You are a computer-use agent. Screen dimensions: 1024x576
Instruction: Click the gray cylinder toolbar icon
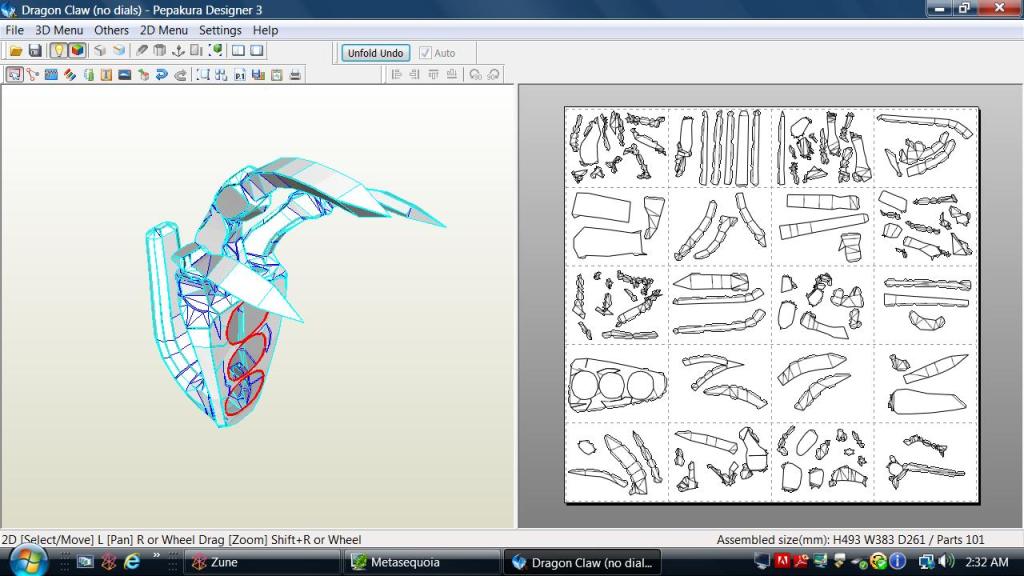[x=159, y=50]
